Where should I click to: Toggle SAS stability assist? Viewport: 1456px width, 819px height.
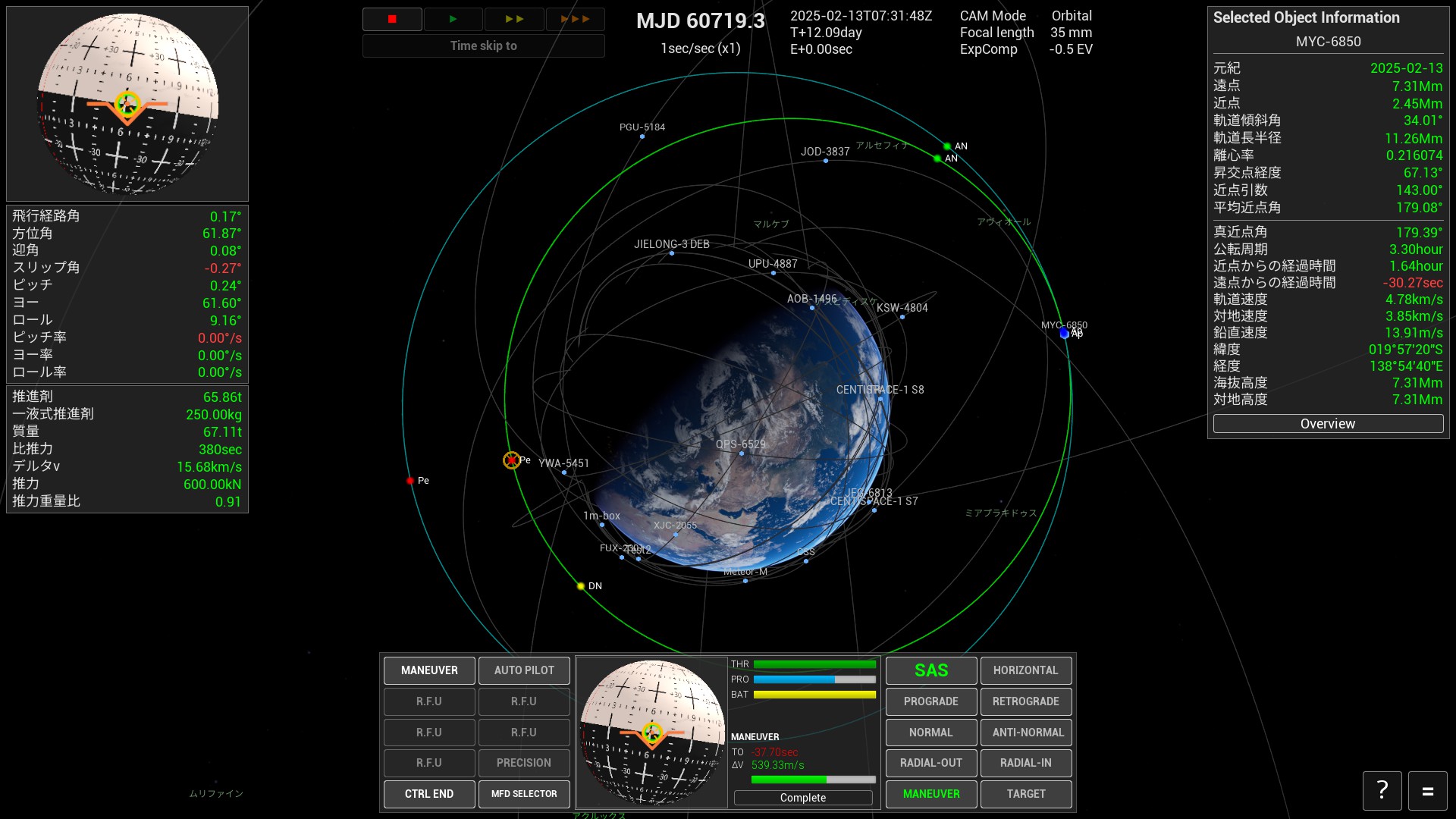tap(930, 670)
